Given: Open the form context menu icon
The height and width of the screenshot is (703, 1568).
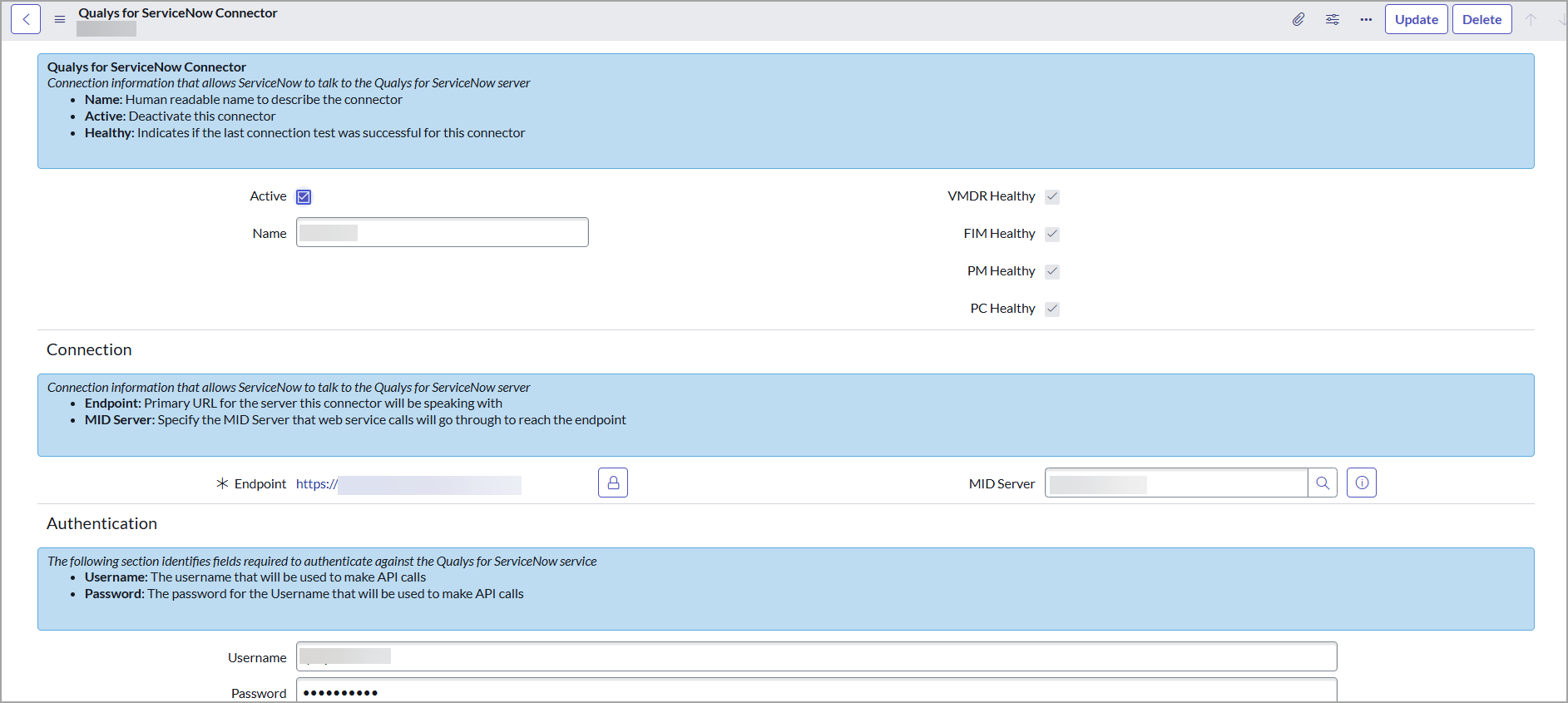Looking at the screenshot, I should coord(60,19).
